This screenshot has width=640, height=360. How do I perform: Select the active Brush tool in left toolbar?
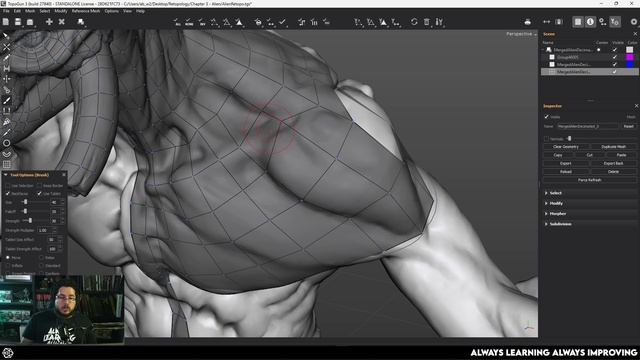tap(7, 100)
